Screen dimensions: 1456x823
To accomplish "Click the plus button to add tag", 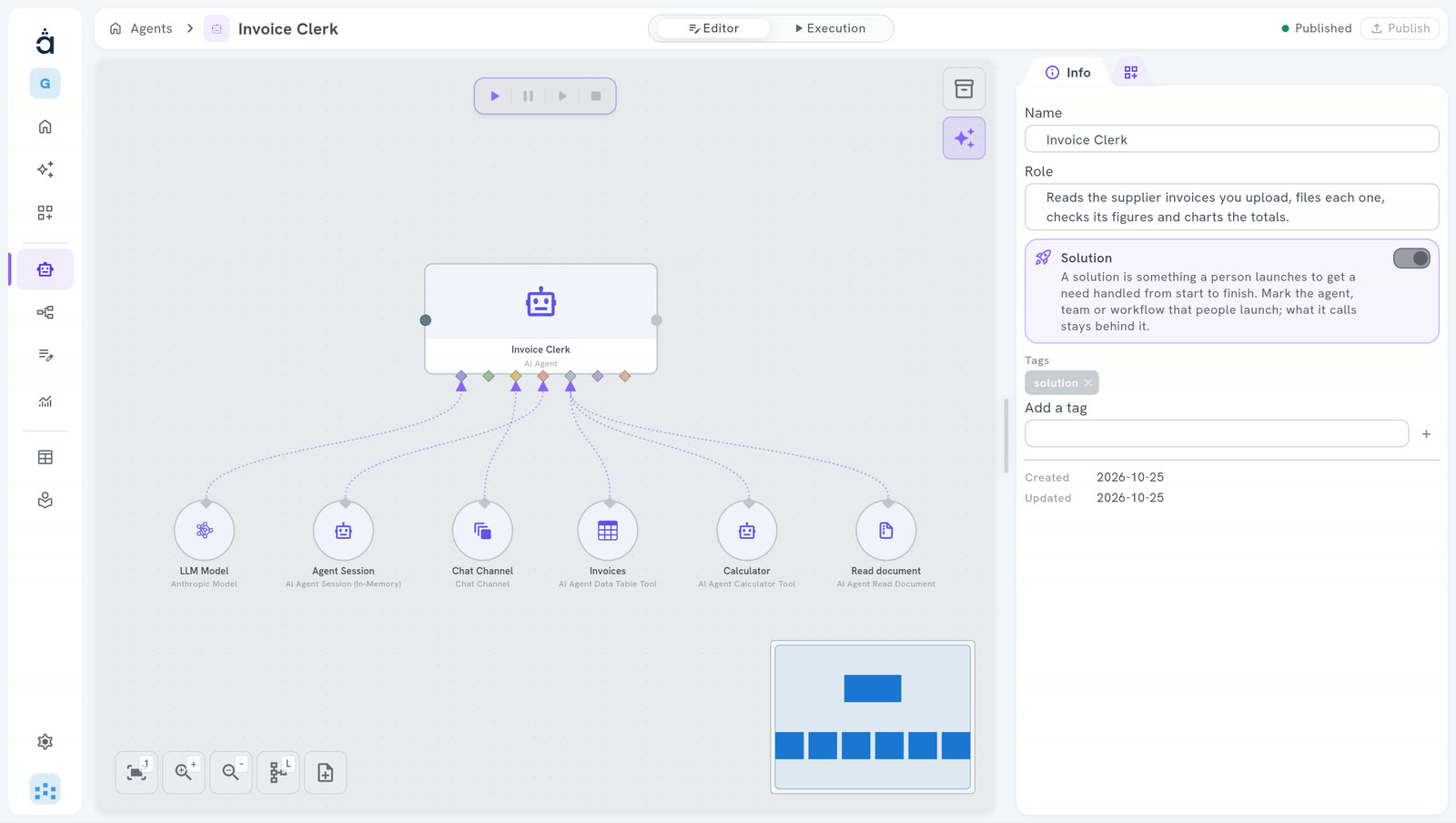I will tap(1426, 434).
